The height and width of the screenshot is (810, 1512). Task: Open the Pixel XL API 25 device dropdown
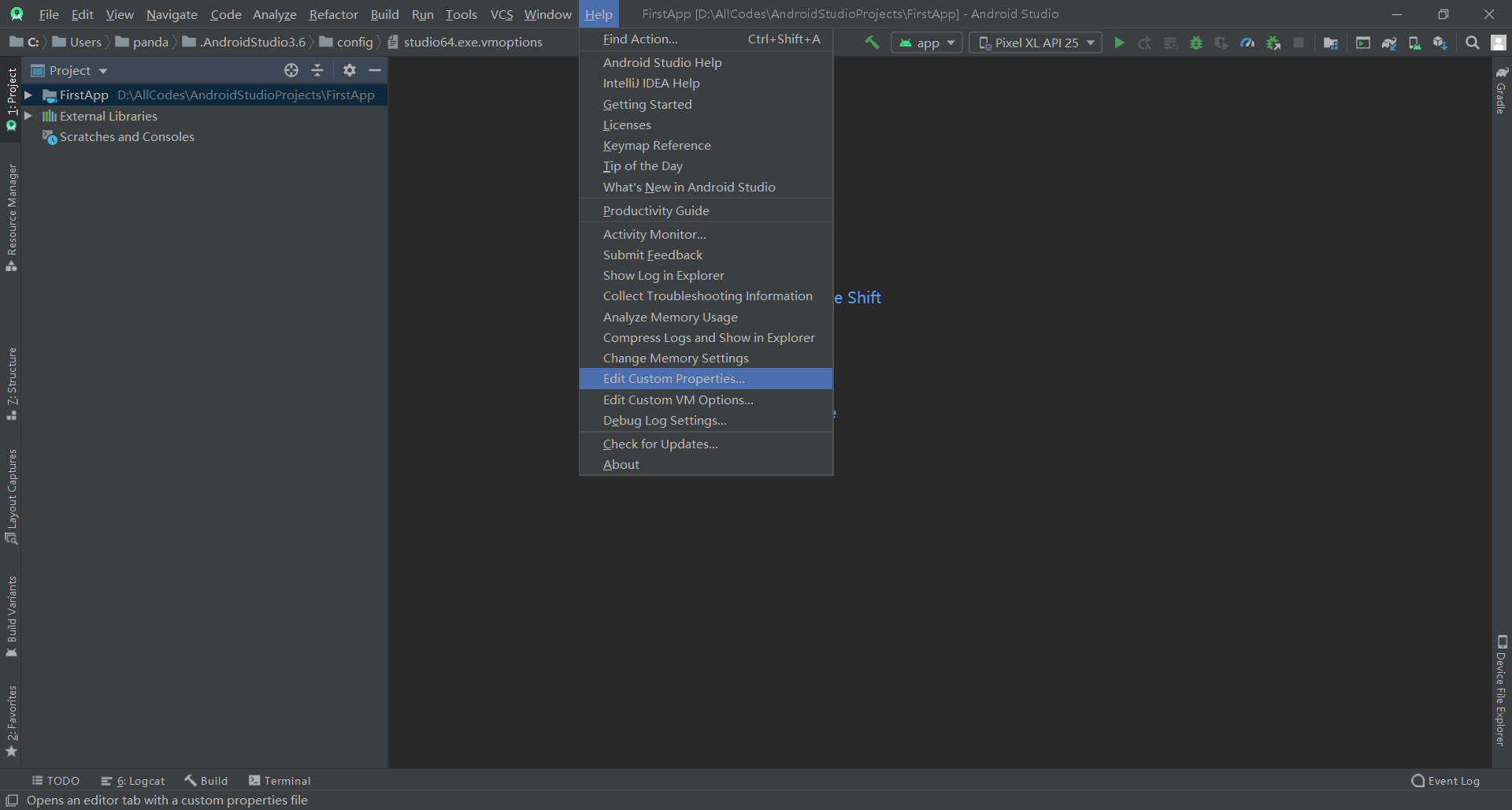coord(1036,43)
